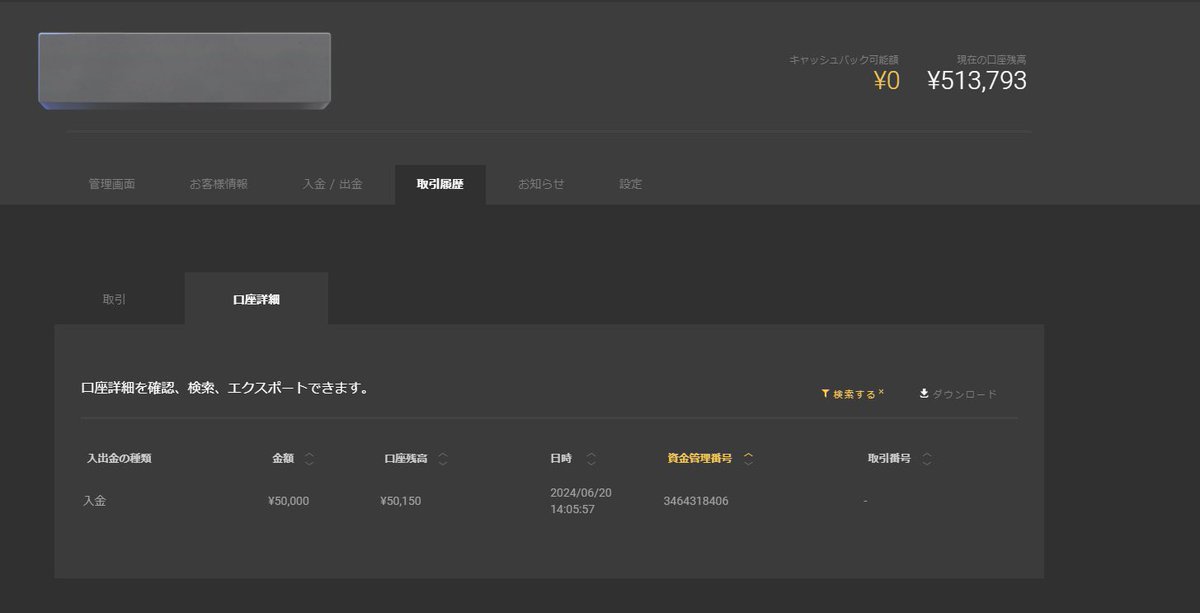The width and height of the screenshot is (1200, 613).
Task: Sort by 取引番号 column arrows
Action: (x=927, y=459)
